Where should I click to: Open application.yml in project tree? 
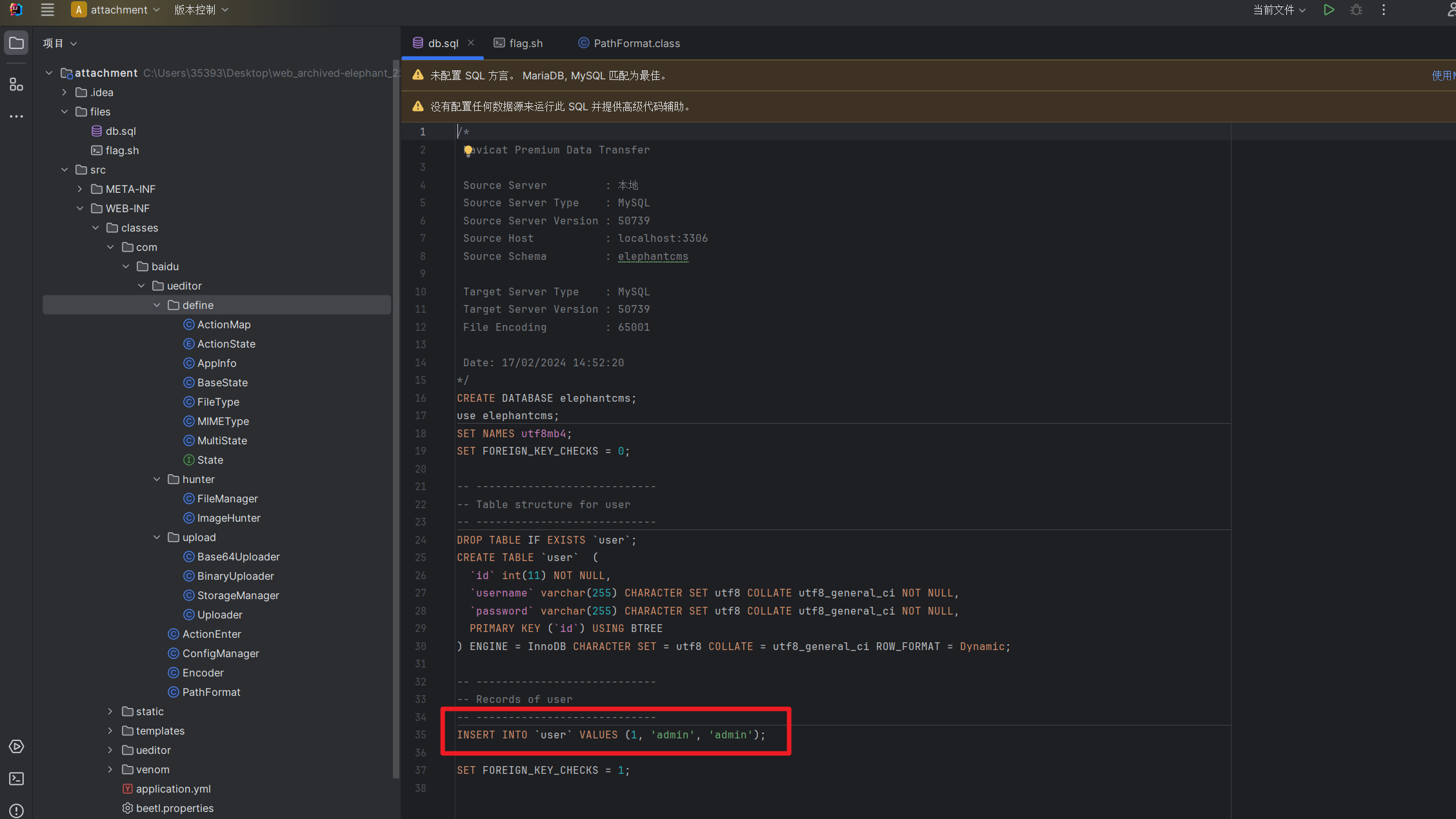(x=173, y=789)
